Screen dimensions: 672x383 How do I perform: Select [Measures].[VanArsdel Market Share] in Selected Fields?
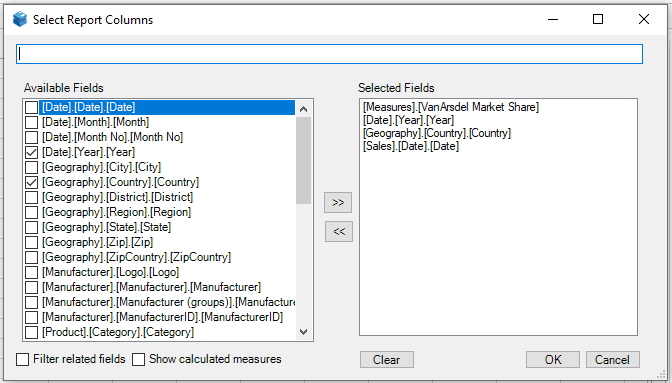point(451,107)
